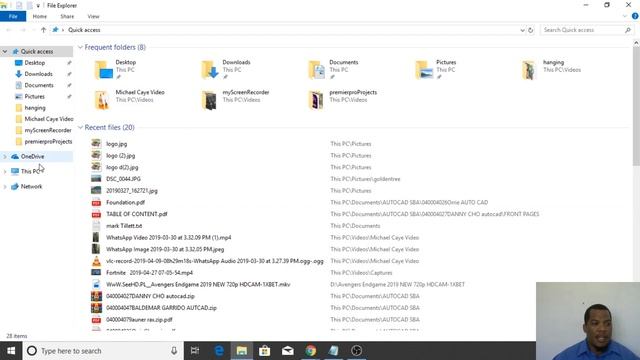
Task: Open the File menu tab
Action: click(13, 16)
